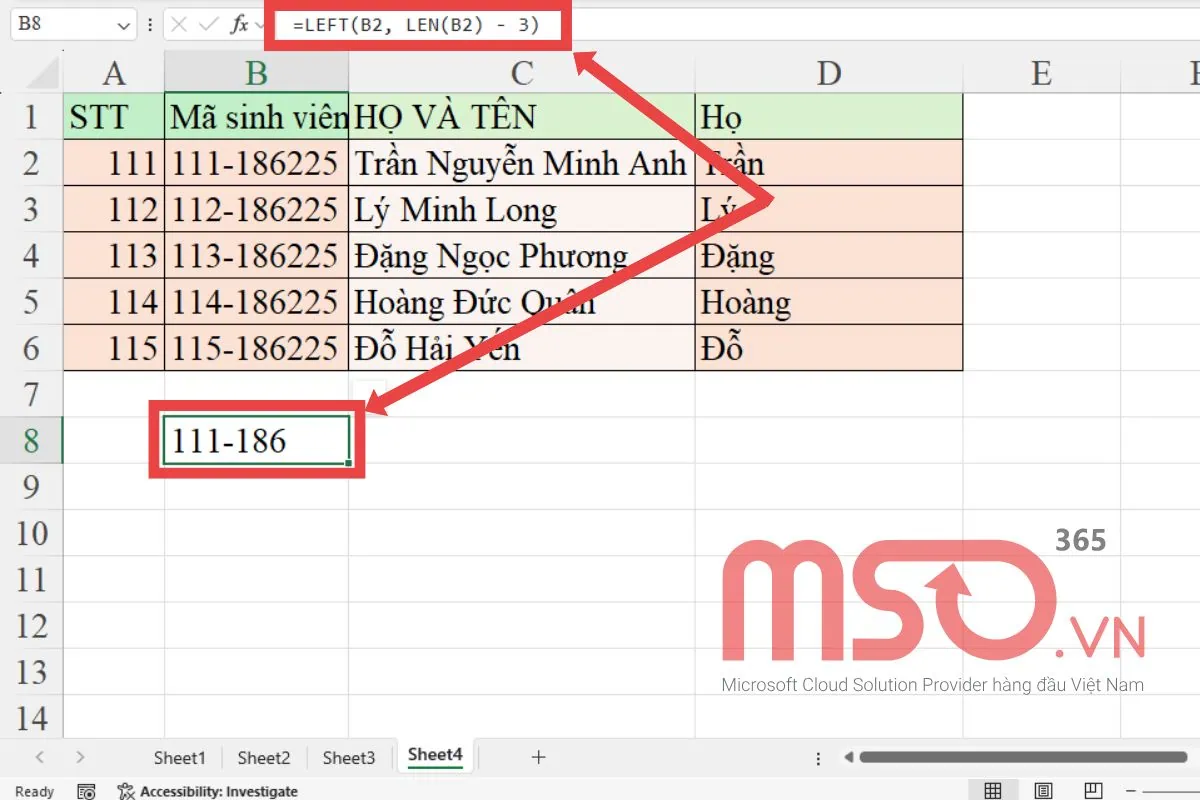Switch to Page Layout view
The width and height of the screenshot is (1200, 800).
[1043, 791]
